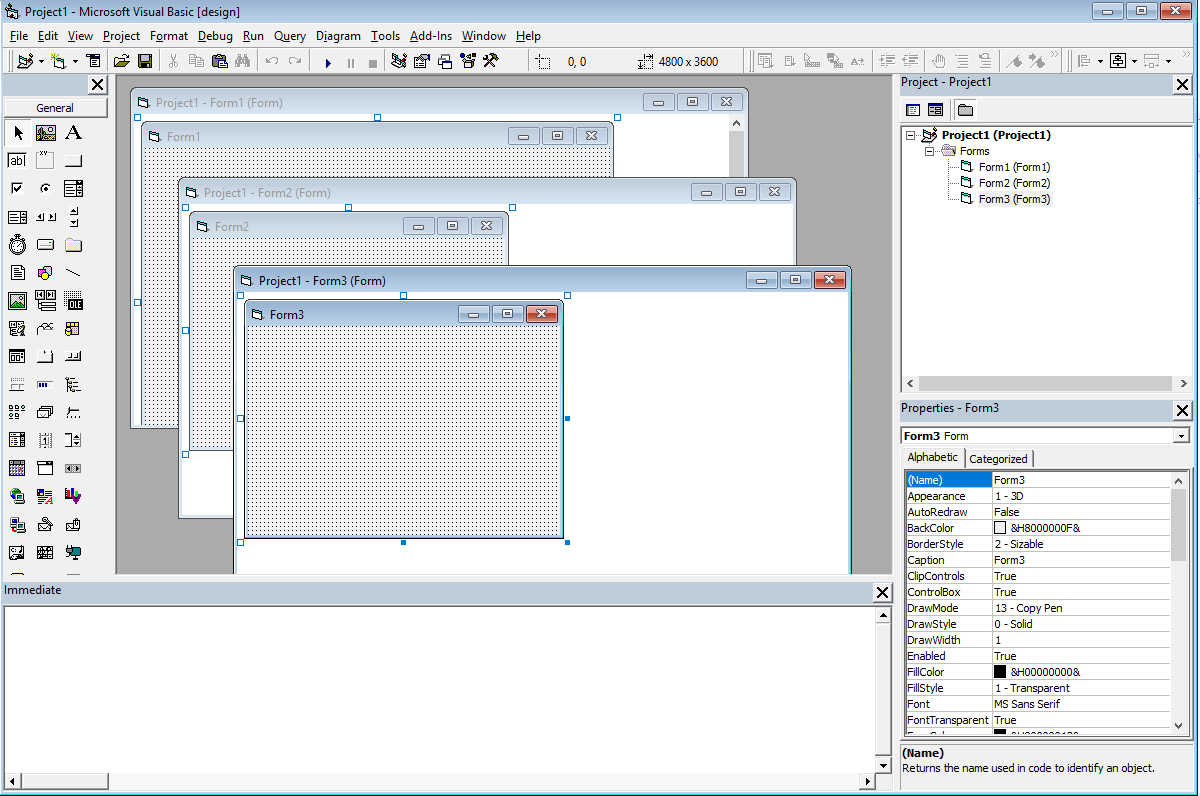
Task: Open the File menu
Action: (x=19, y=36)
